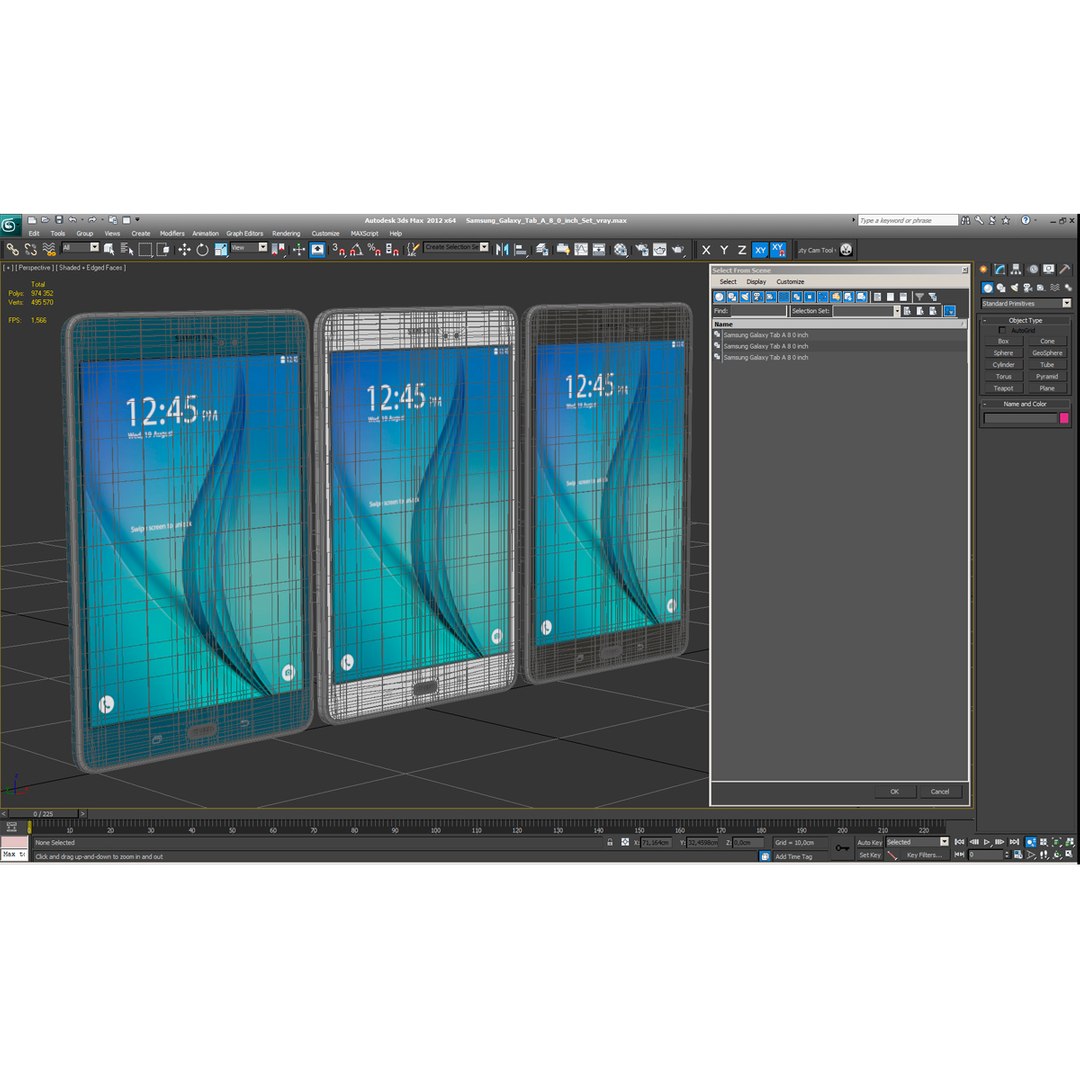Toggle the Spinner Snap button

click(392, 249)
